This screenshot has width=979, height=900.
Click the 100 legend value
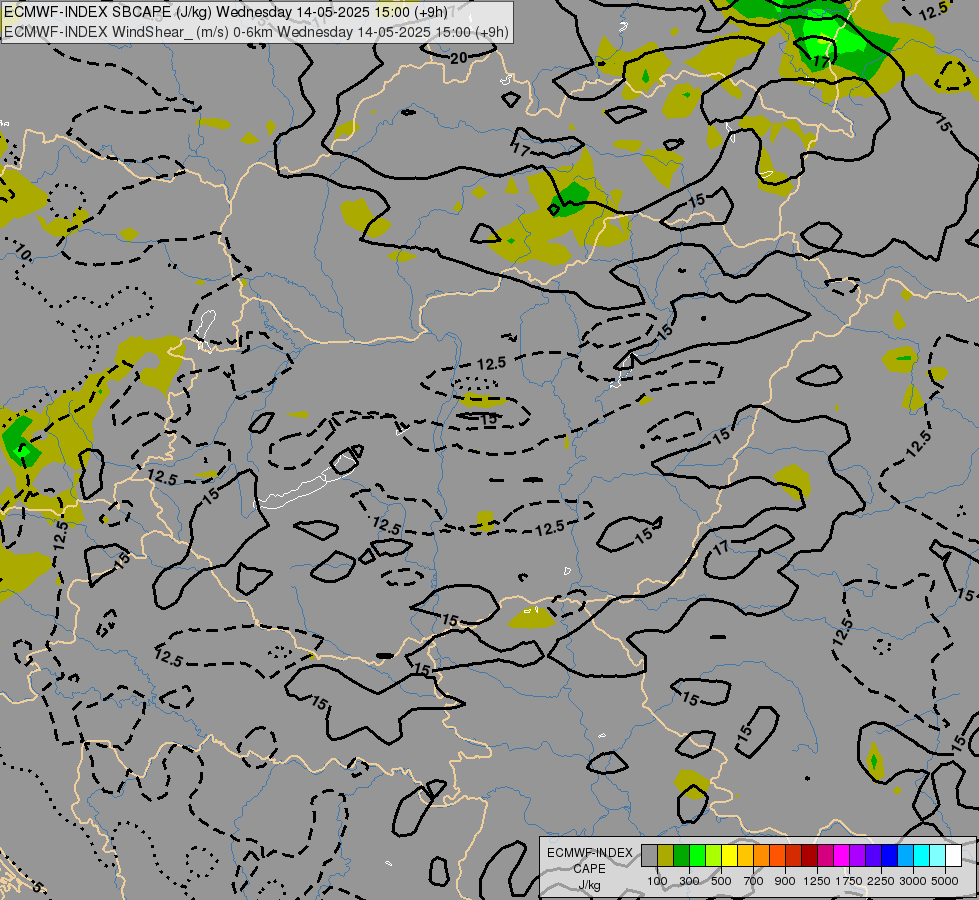[657, 881]
